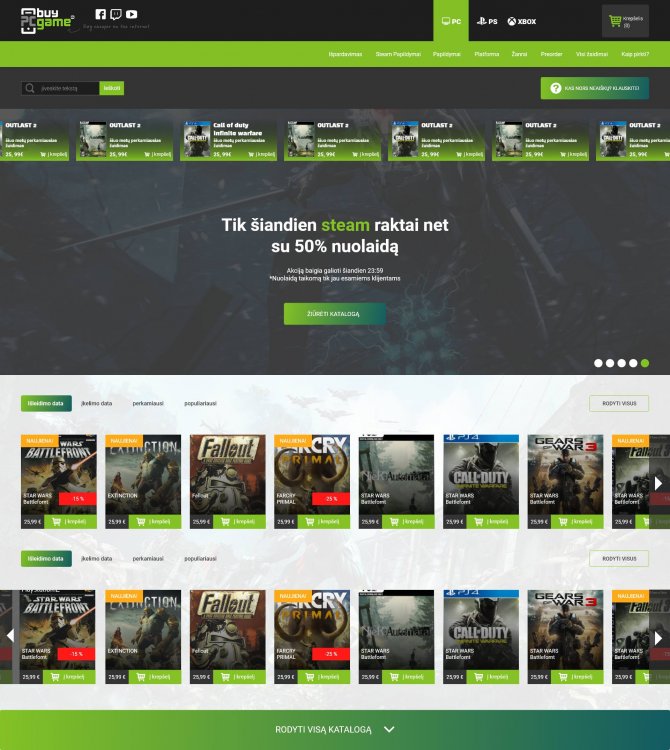Select the active green hero slide dot

[645, 363]
